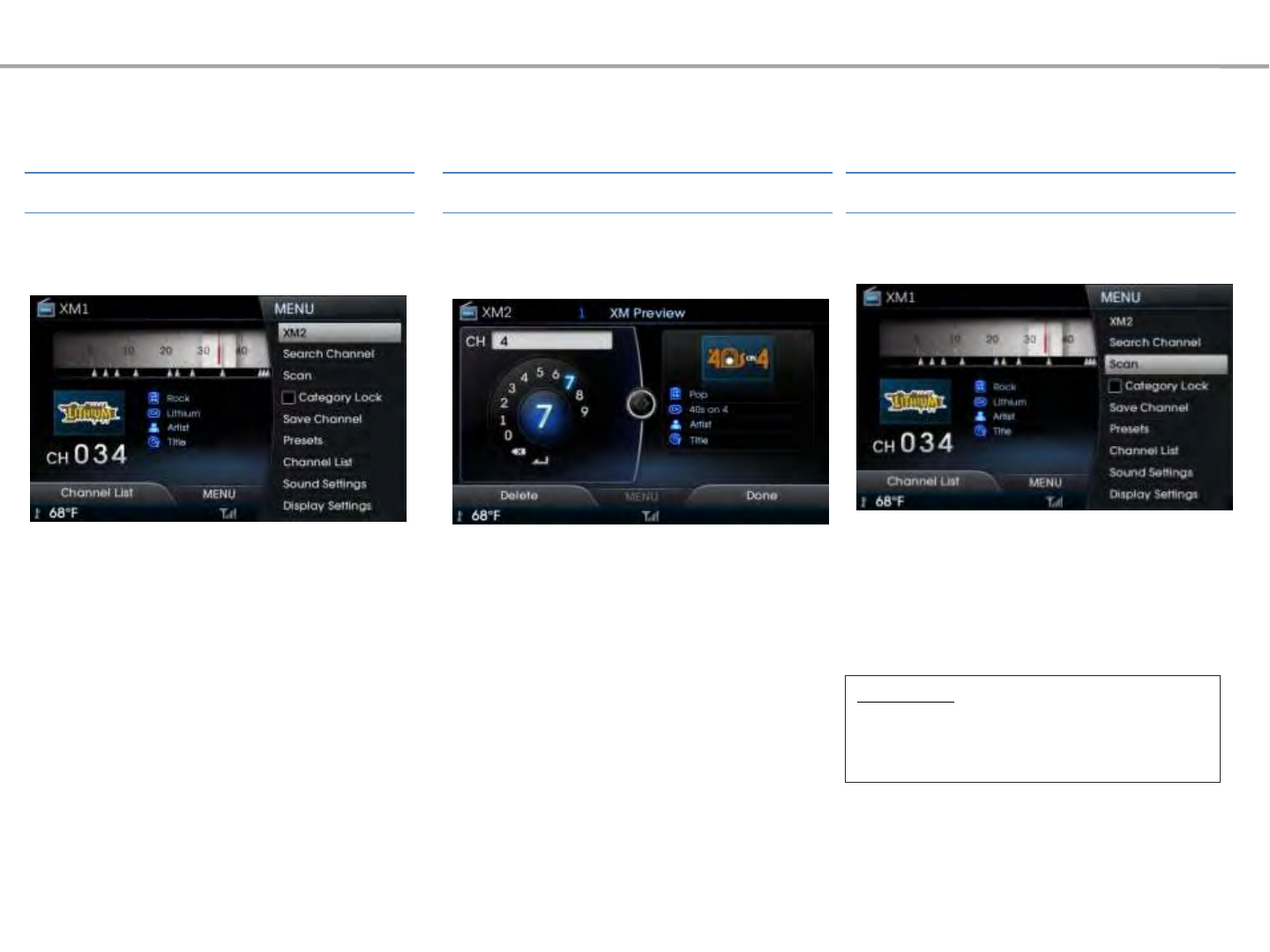Tap the Channel List bottom button on the right screen
The image size is (1270, 952).
(923, 481)
